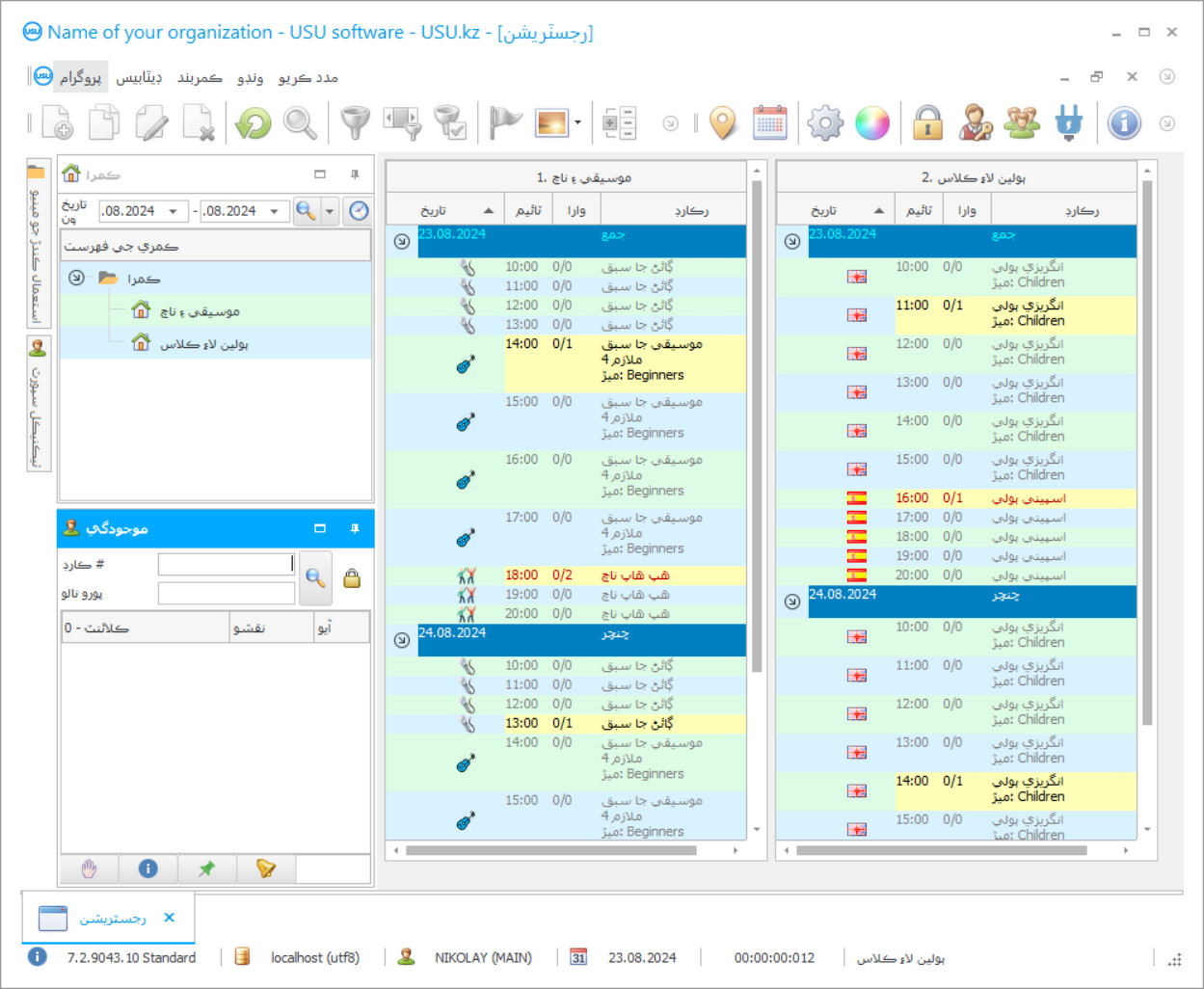The image size is (1204, 989).
Task: Click the user with key icon
Action: [x=975, y=123]
